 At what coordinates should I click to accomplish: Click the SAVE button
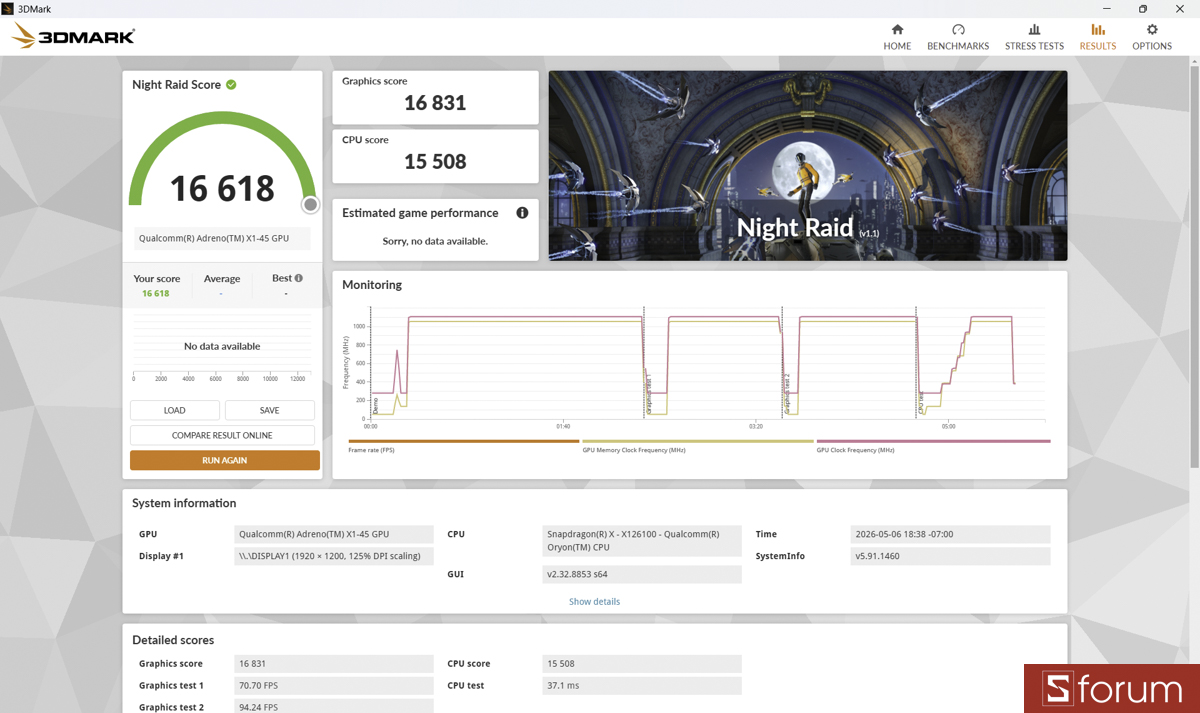tap(270, 410)
